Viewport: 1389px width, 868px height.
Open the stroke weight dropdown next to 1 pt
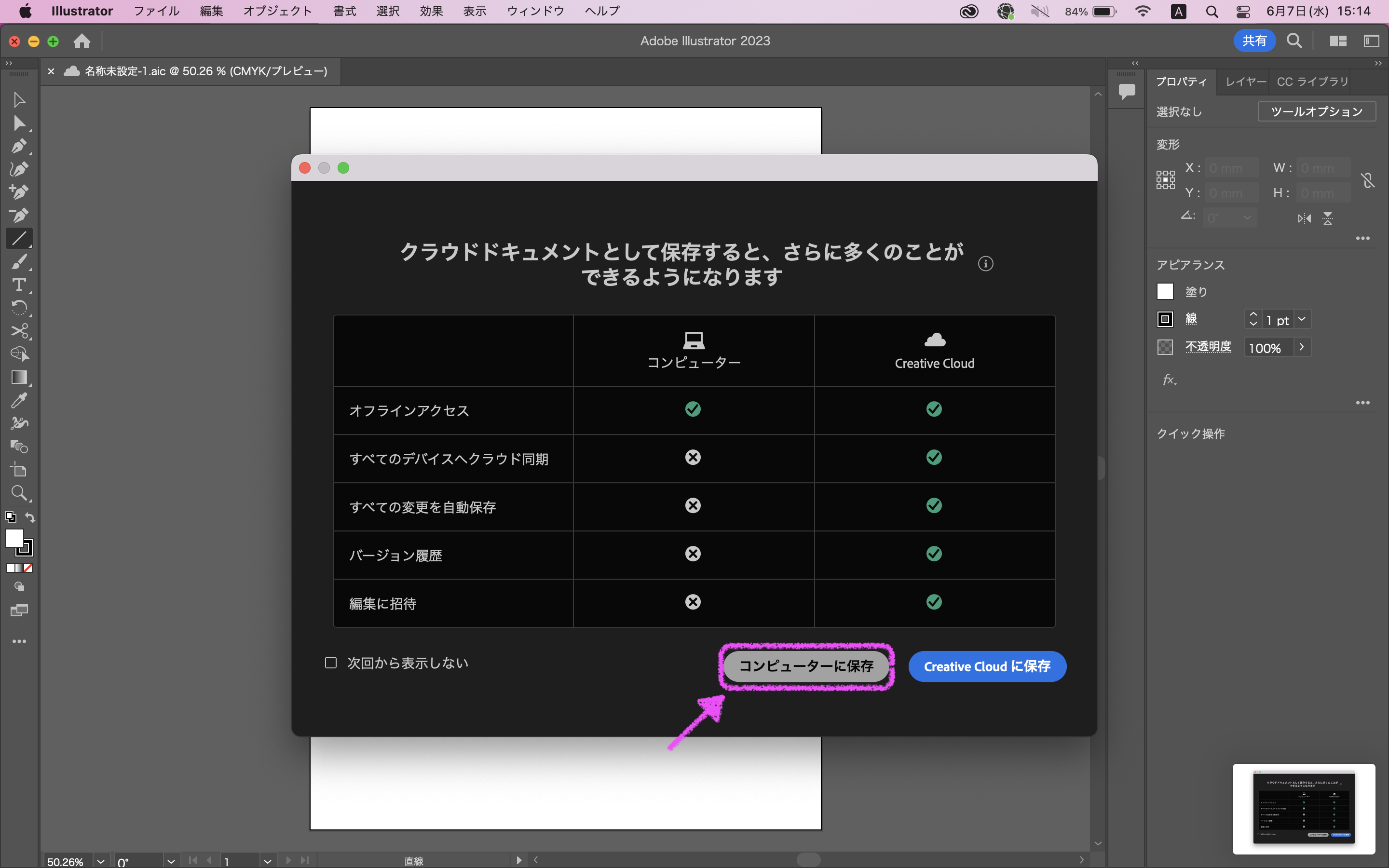pos(1302,319)
